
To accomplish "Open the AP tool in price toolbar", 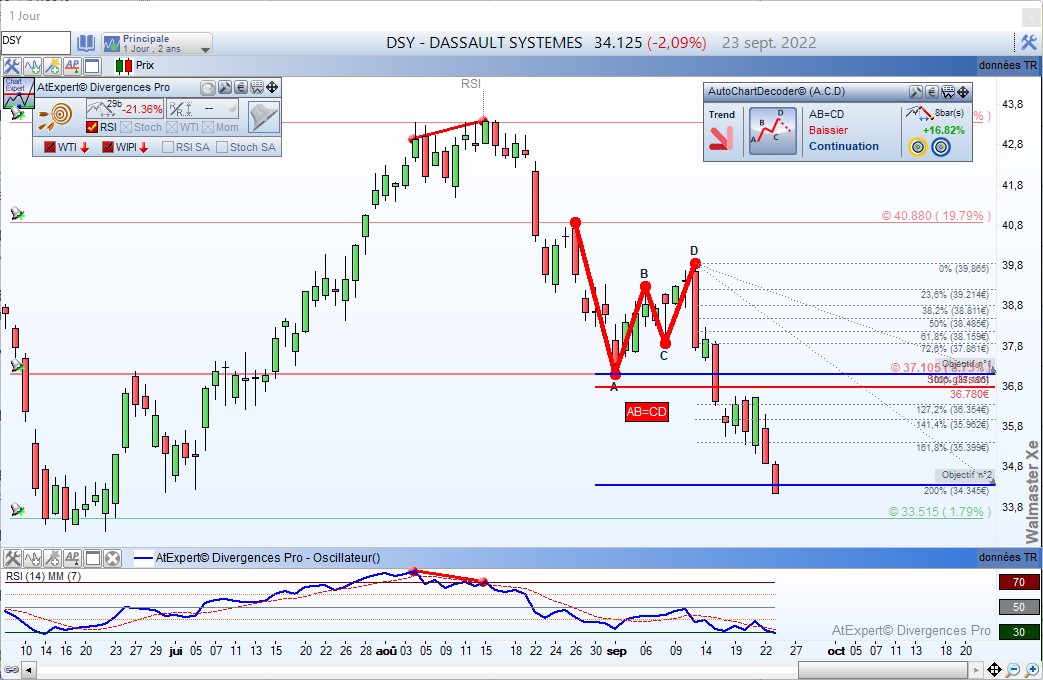I will click(x=72, y=66).
